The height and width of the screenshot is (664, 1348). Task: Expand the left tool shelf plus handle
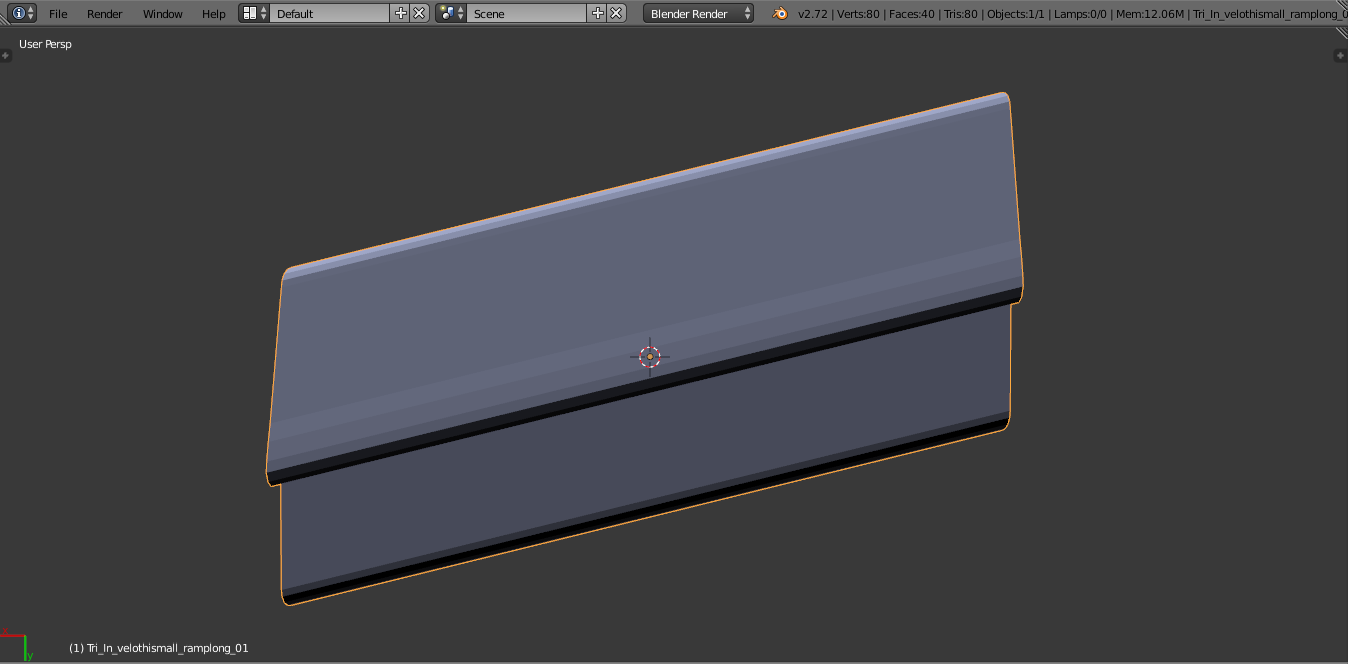click(x=5, y=55)
